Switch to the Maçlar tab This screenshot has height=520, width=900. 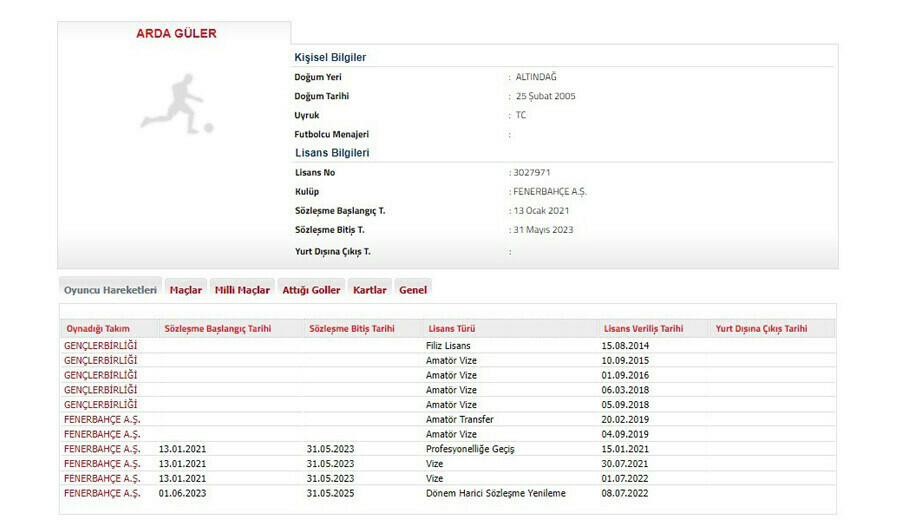coord(185,290)
